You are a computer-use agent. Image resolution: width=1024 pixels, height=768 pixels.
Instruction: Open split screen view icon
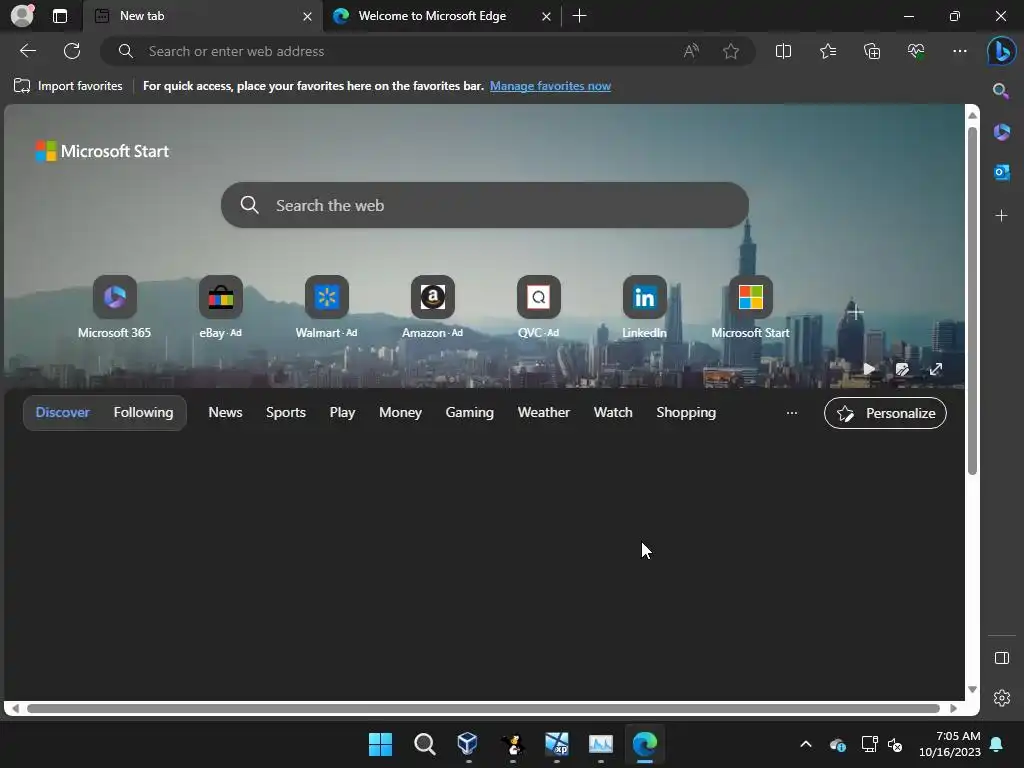coord(783,51)
